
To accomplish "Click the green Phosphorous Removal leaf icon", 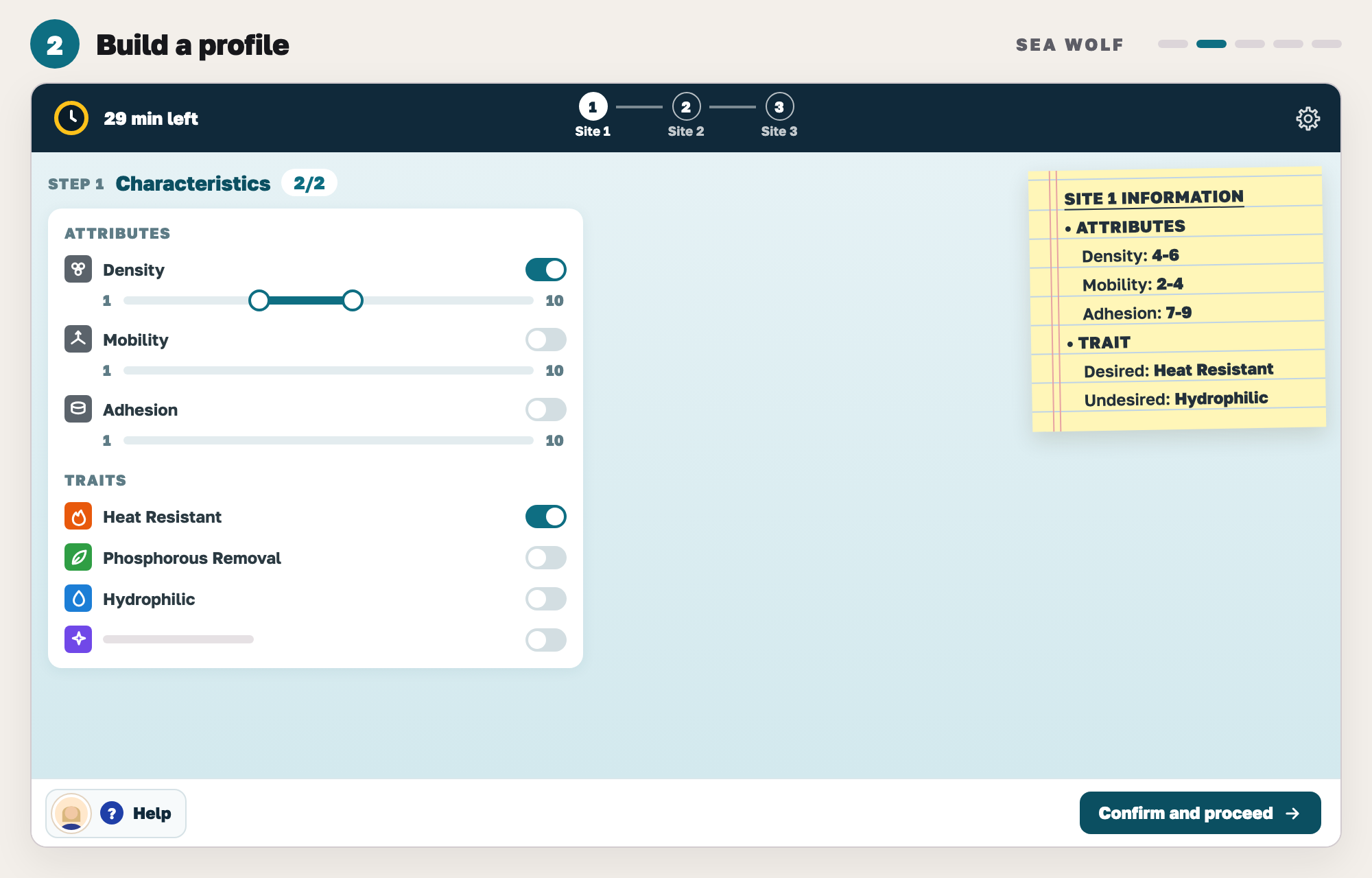I will [78, 557].
